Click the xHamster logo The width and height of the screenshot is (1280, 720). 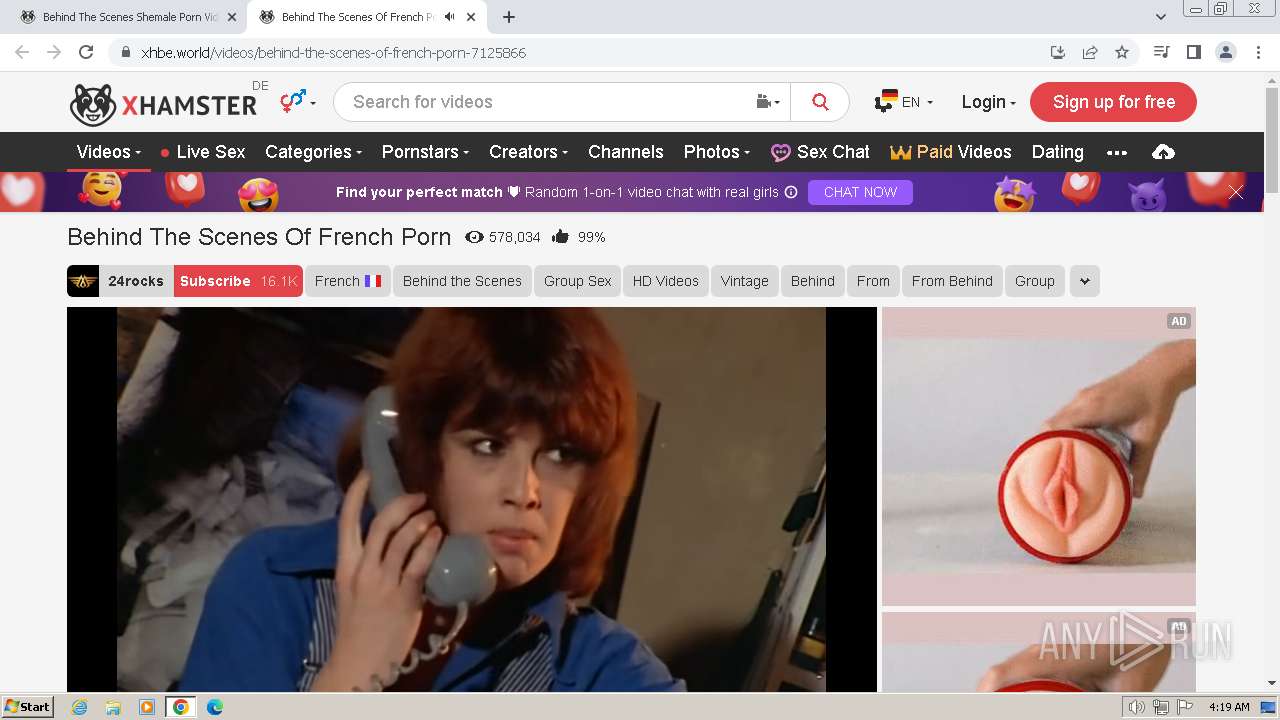click(163, 104)
